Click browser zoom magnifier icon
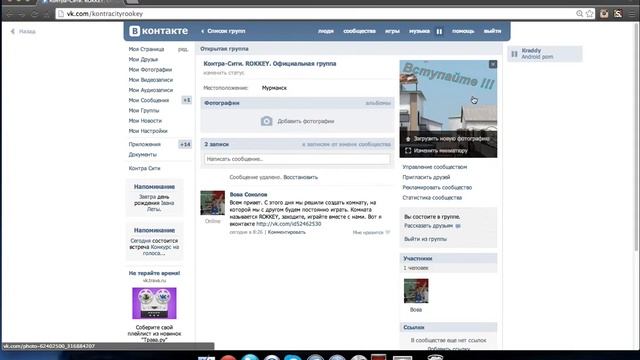 (x=579, y=13)
